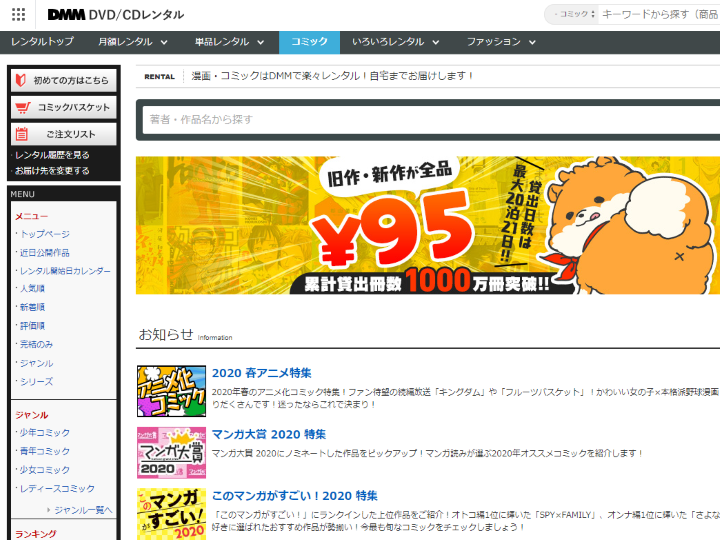The height and width of the screenshot is (540, 720).
Task: Select the コミック navigation tab
Action: (x=309, y=42)
